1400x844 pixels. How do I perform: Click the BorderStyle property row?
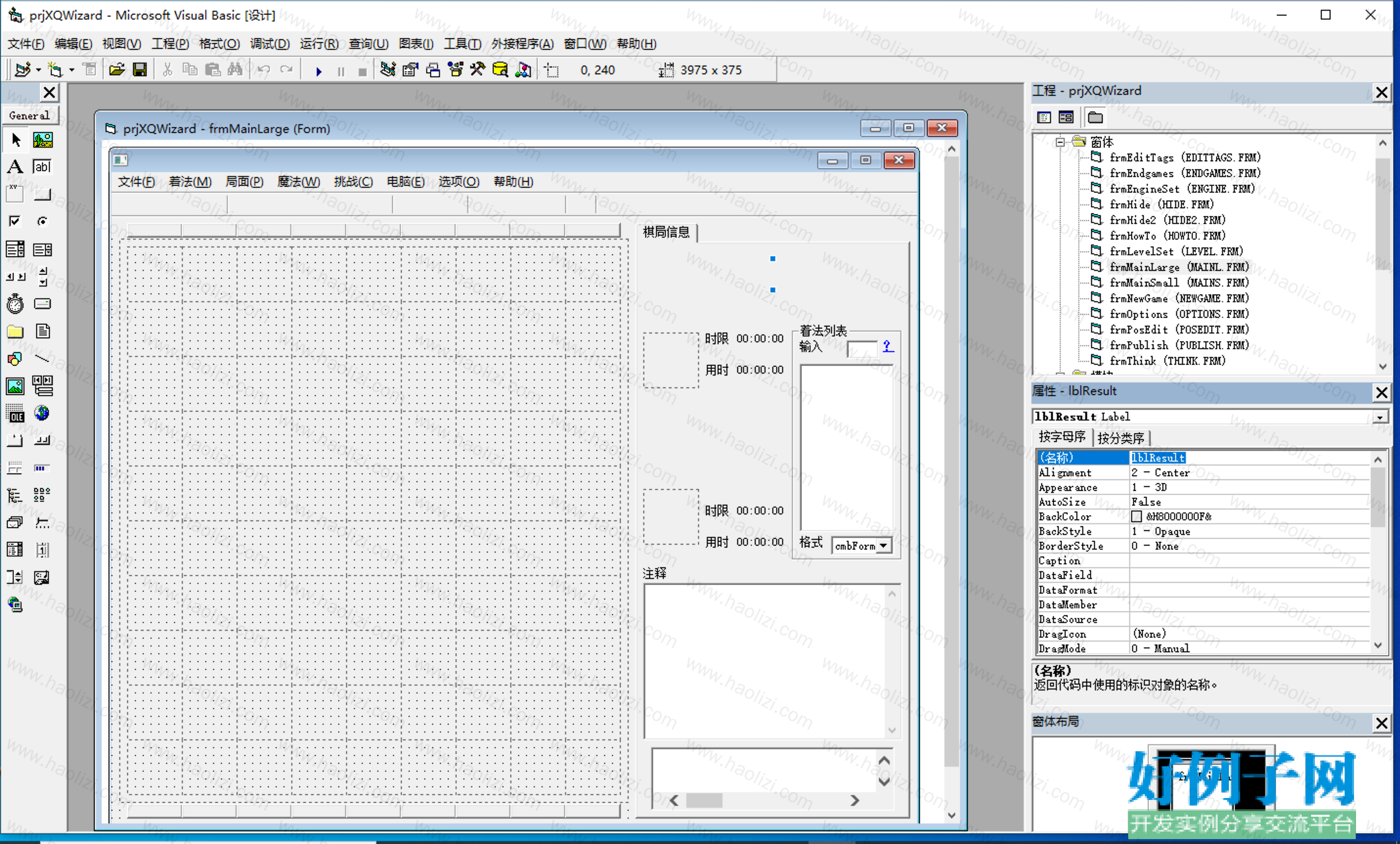pos(1203,546)
